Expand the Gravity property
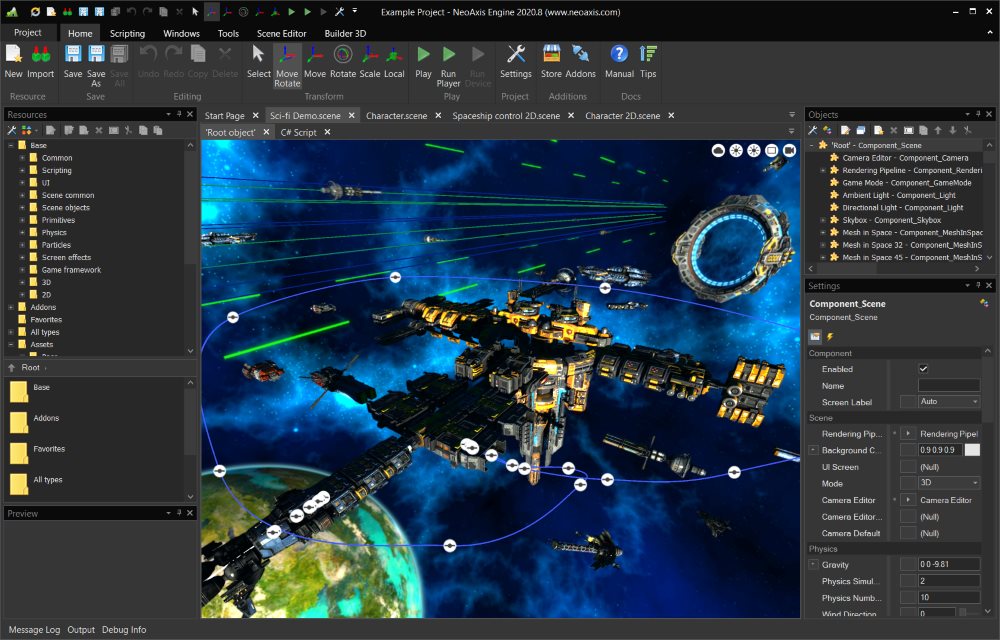This screenshot has width=1000, height=640. 813,564
